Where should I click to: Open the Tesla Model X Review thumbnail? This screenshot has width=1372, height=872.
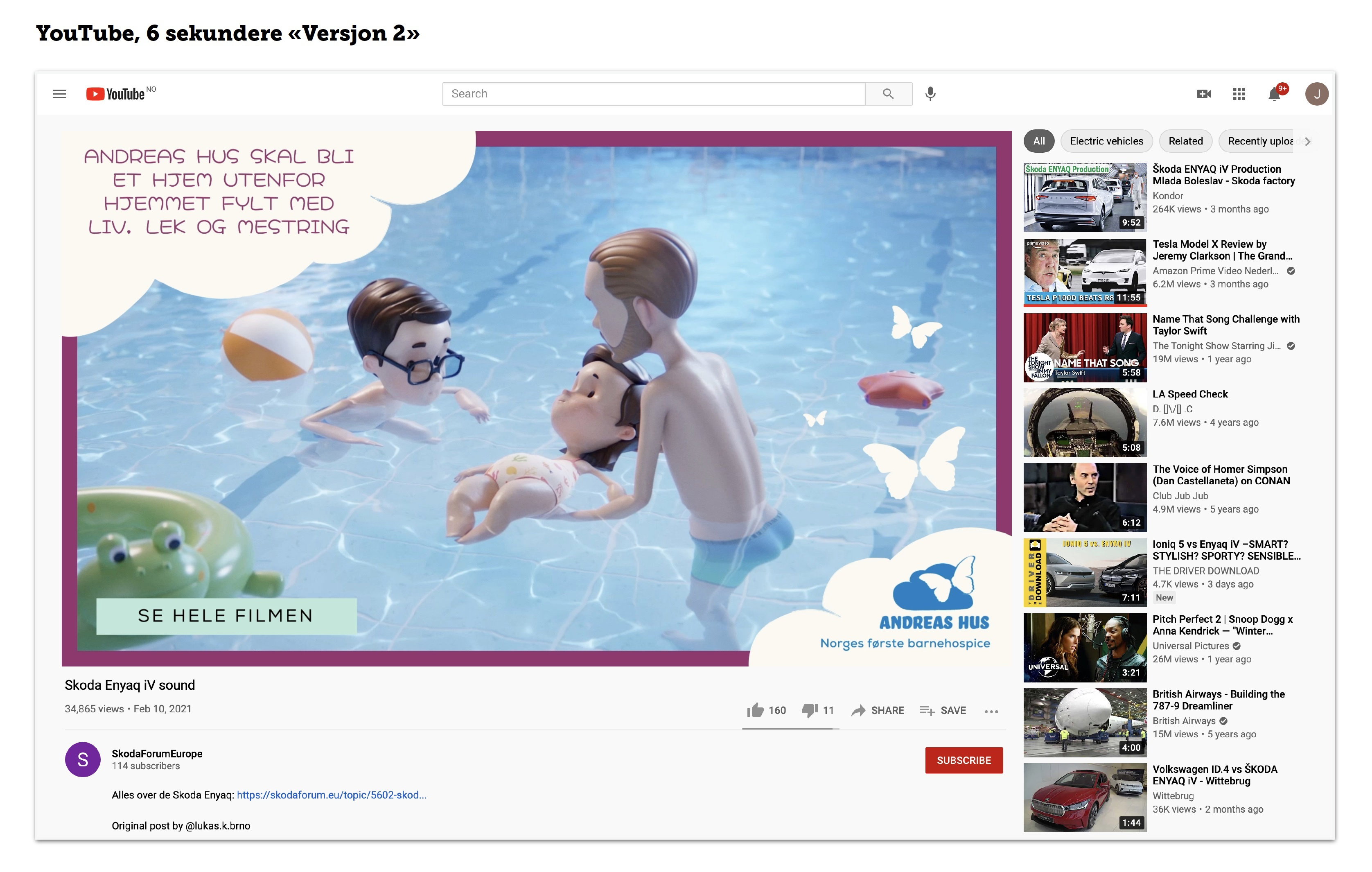(1085, 272)
